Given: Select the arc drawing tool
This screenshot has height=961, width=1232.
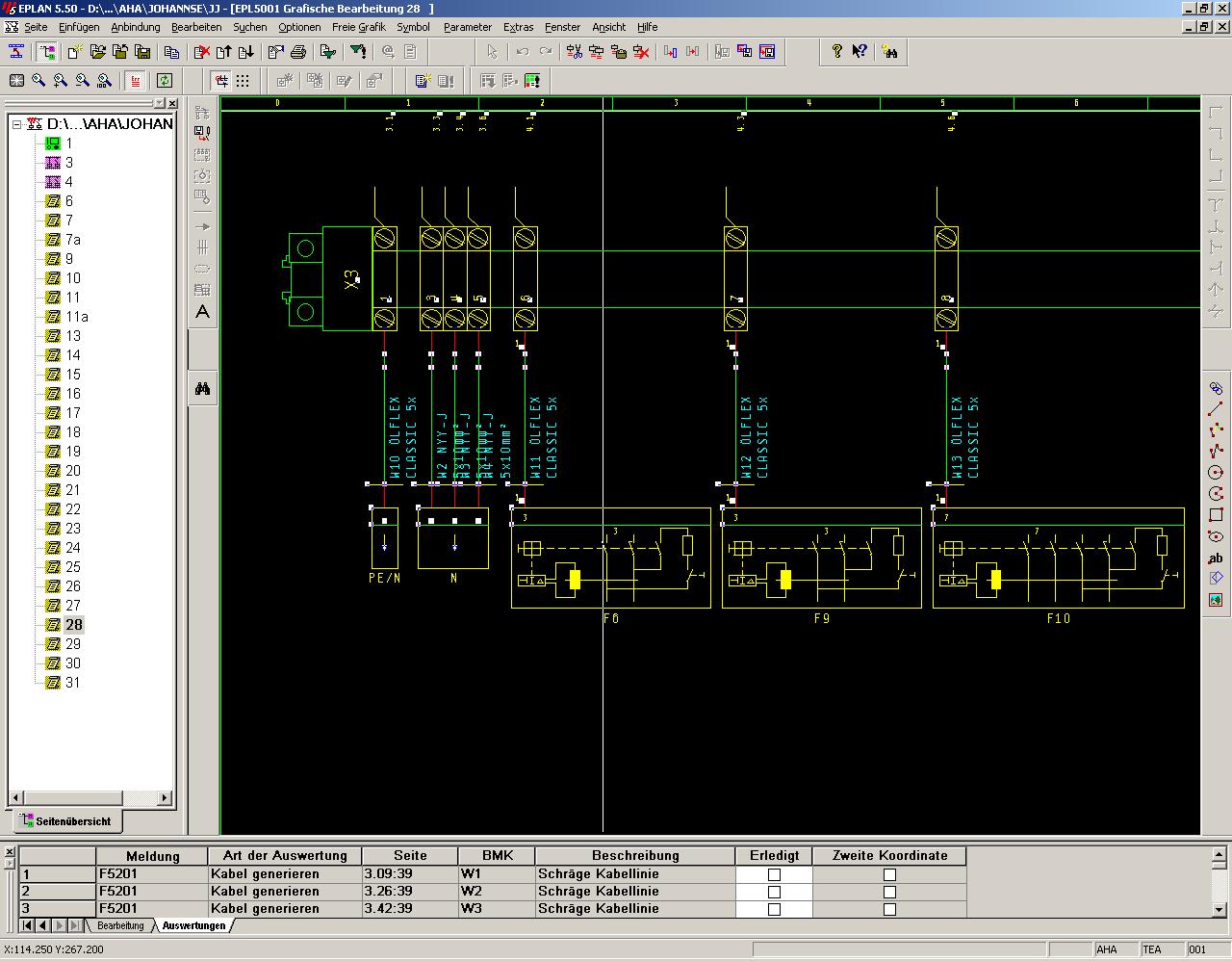Looking at the screenshot, I should pos(1216,494).
